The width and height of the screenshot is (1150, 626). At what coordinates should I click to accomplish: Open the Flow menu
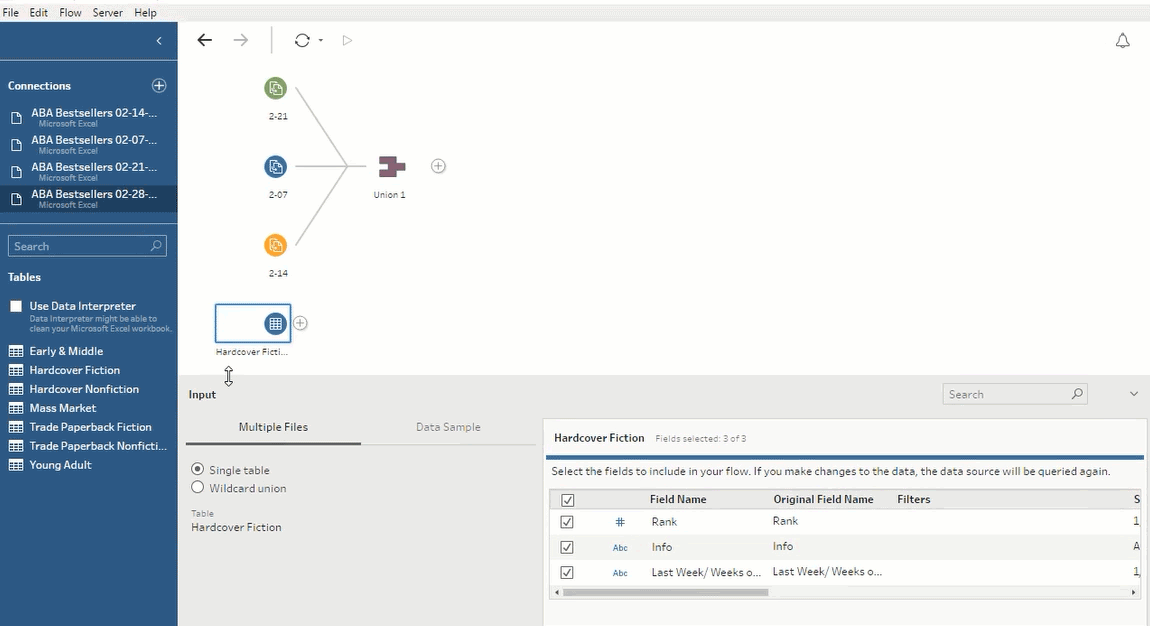pos(70,13)
